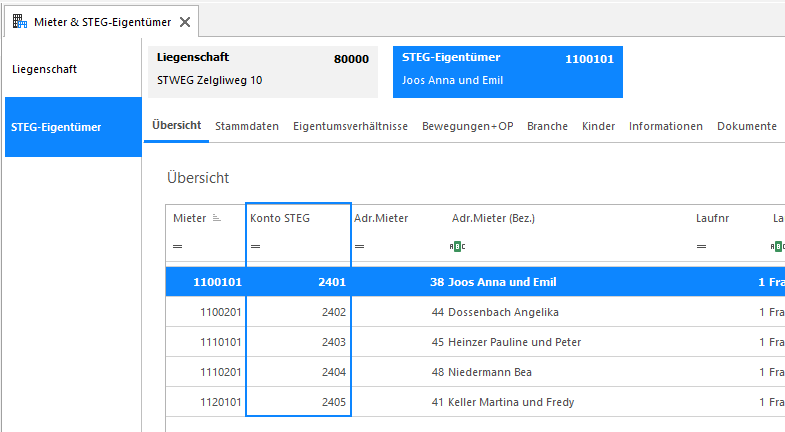The image size is (785, 432).
Task: Click the STEG-Eigentümer 1100101 header card
Action: (x=508, y=72)
